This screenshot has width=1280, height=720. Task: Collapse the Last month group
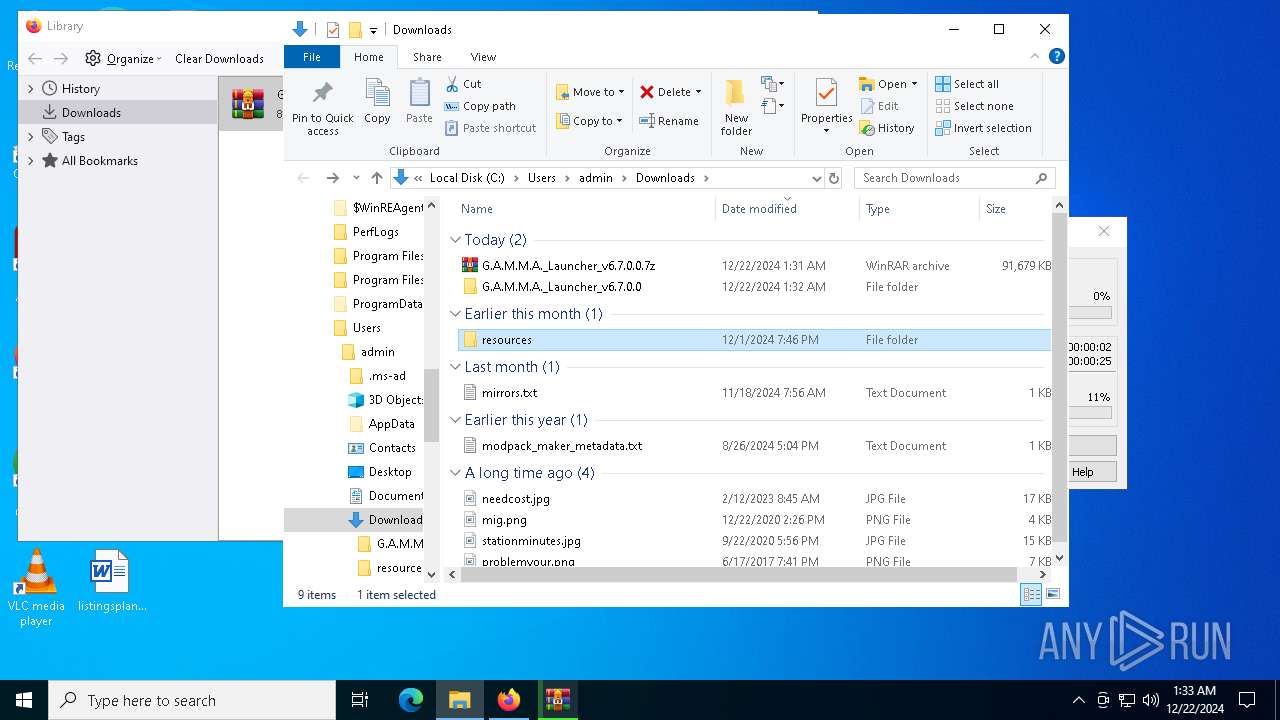[455, 367]
